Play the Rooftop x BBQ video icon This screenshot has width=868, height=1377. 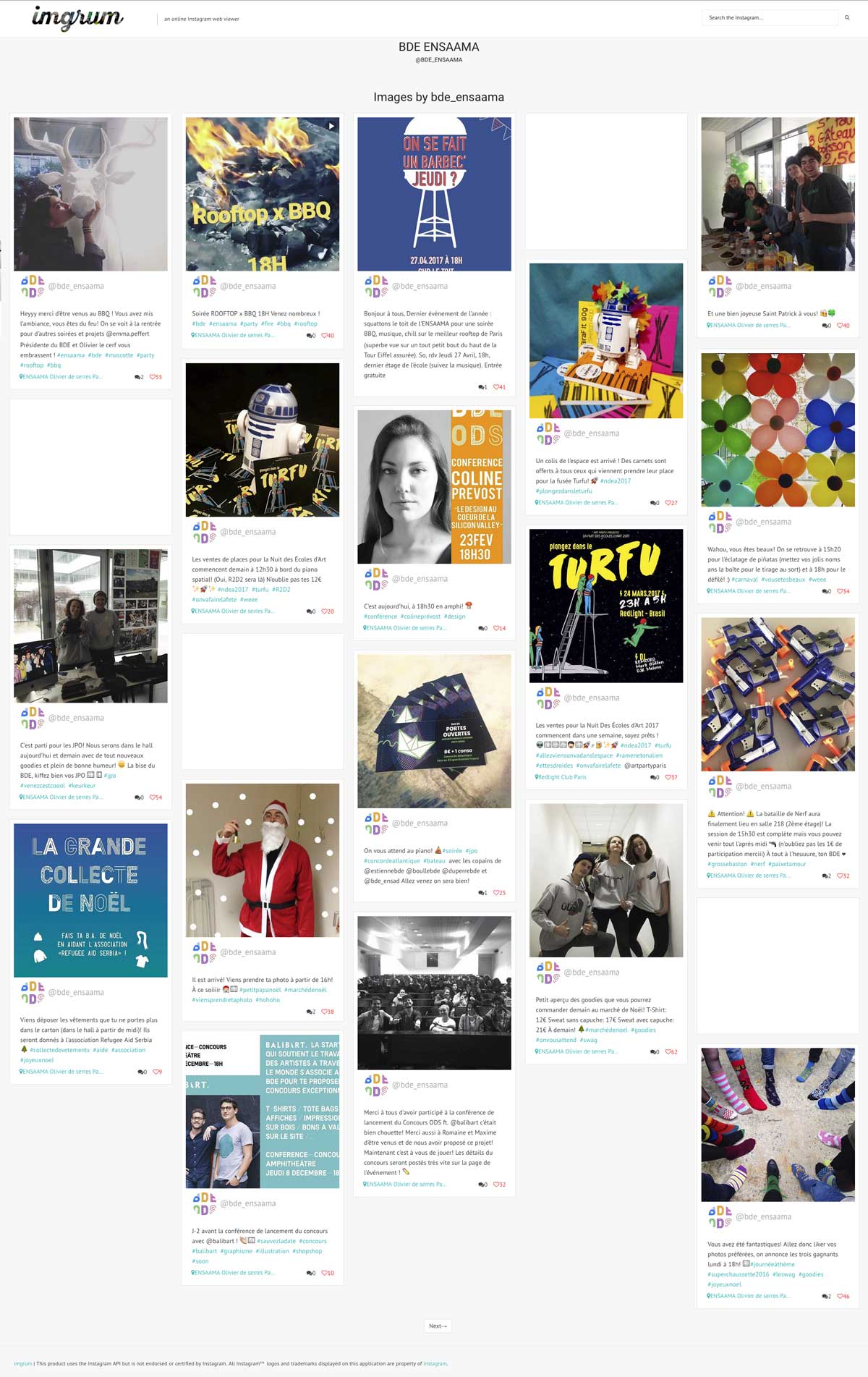point(331,125)
